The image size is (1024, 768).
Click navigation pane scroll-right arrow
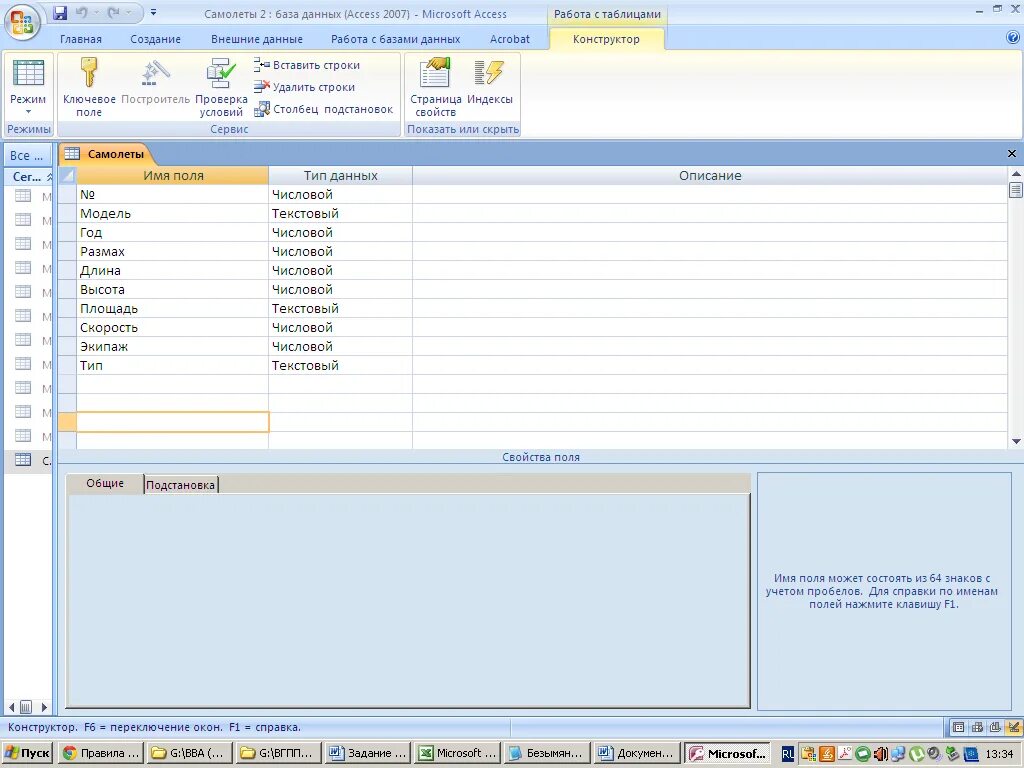[x=44, y=707]
